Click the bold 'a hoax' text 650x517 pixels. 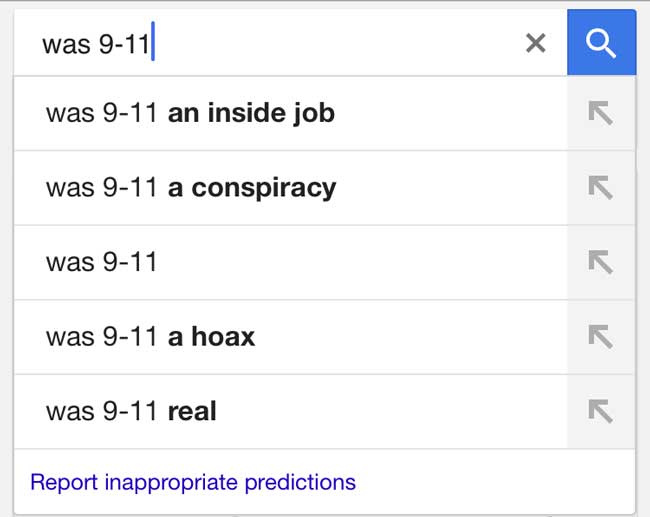pyautogui.click(x=211, y=337)
